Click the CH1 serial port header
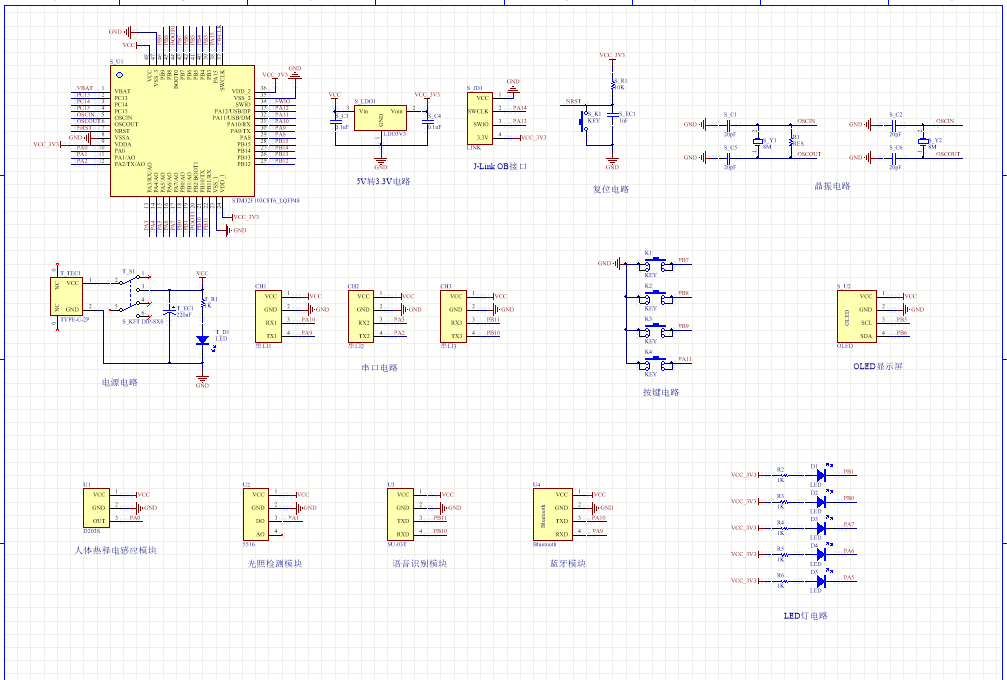The image size is (1007, 680). [x=268, y=314]
